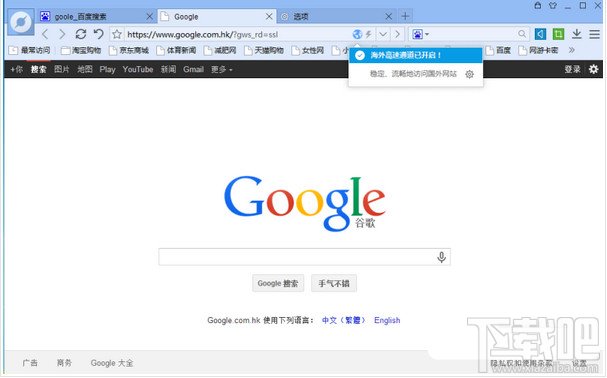Switch language to 中文（繁體）
607x378 pixels.
[x=344, y=320]
